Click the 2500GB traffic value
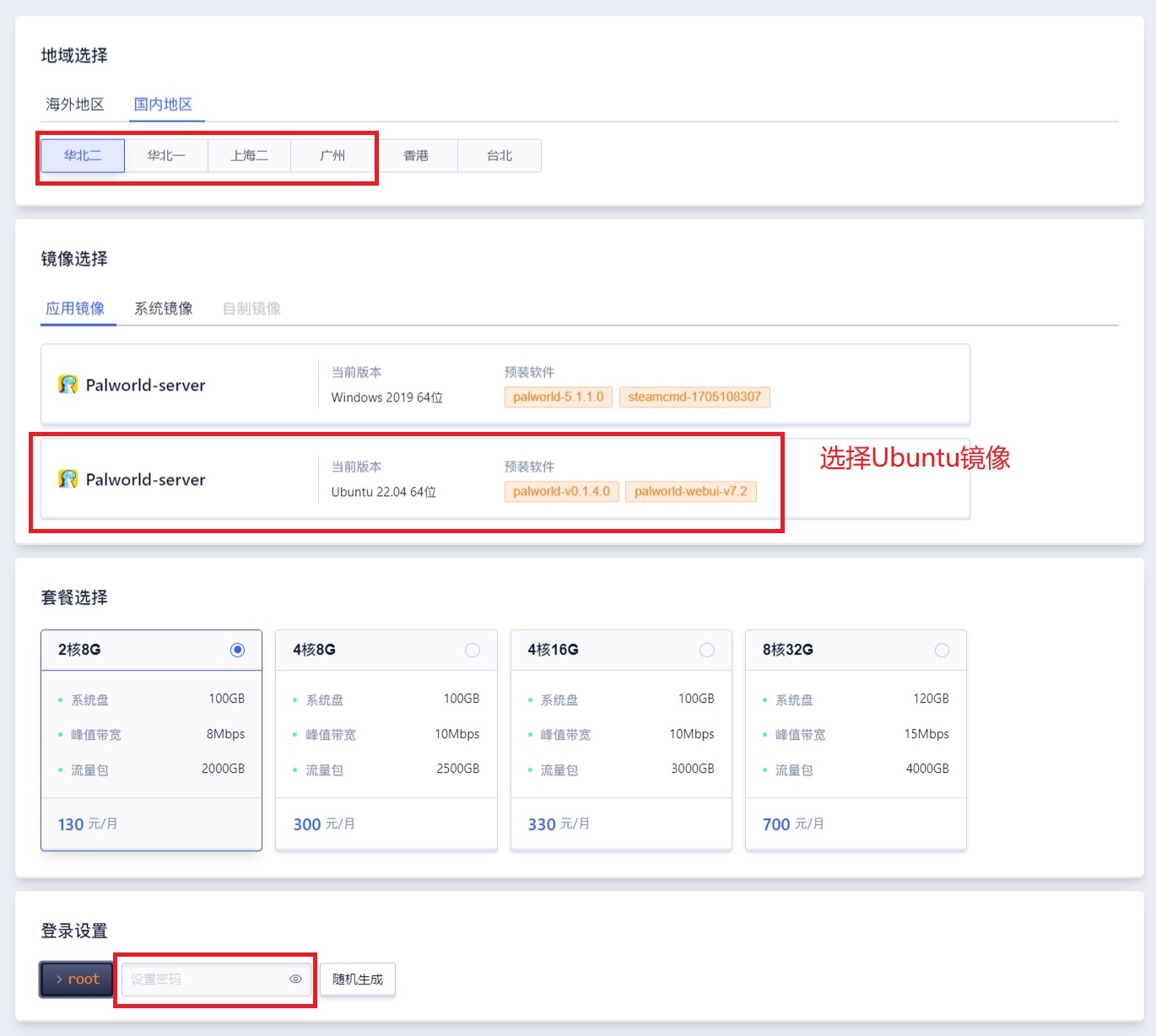Viewport: 1156px width, 1036px height. (457, 769)
